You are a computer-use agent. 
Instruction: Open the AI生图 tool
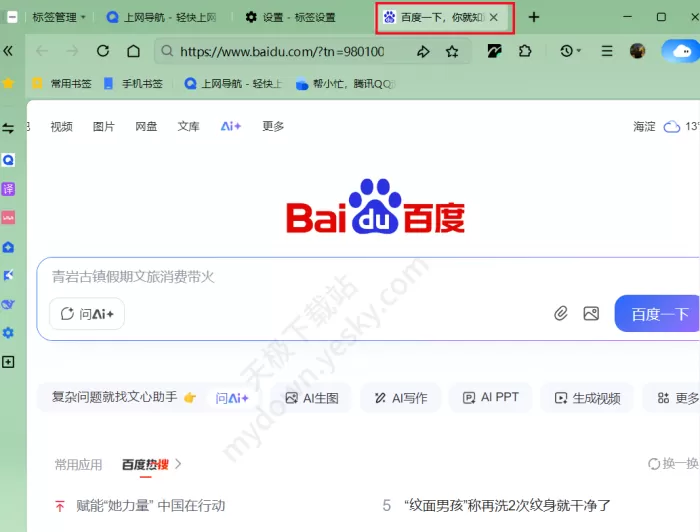coord(312,398)
